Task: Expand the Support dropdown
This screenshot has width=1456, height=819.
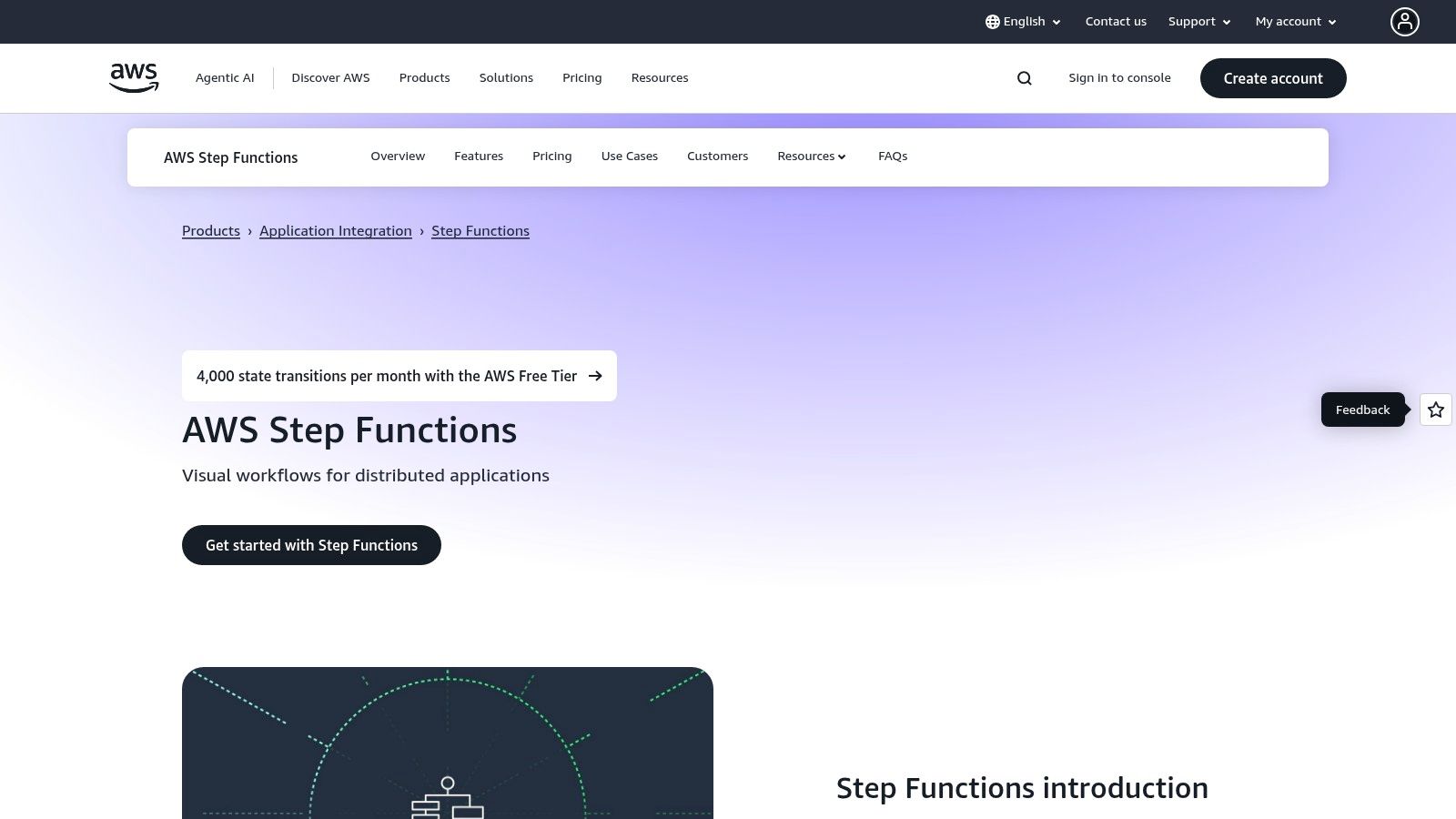Action: point(1199,22)
